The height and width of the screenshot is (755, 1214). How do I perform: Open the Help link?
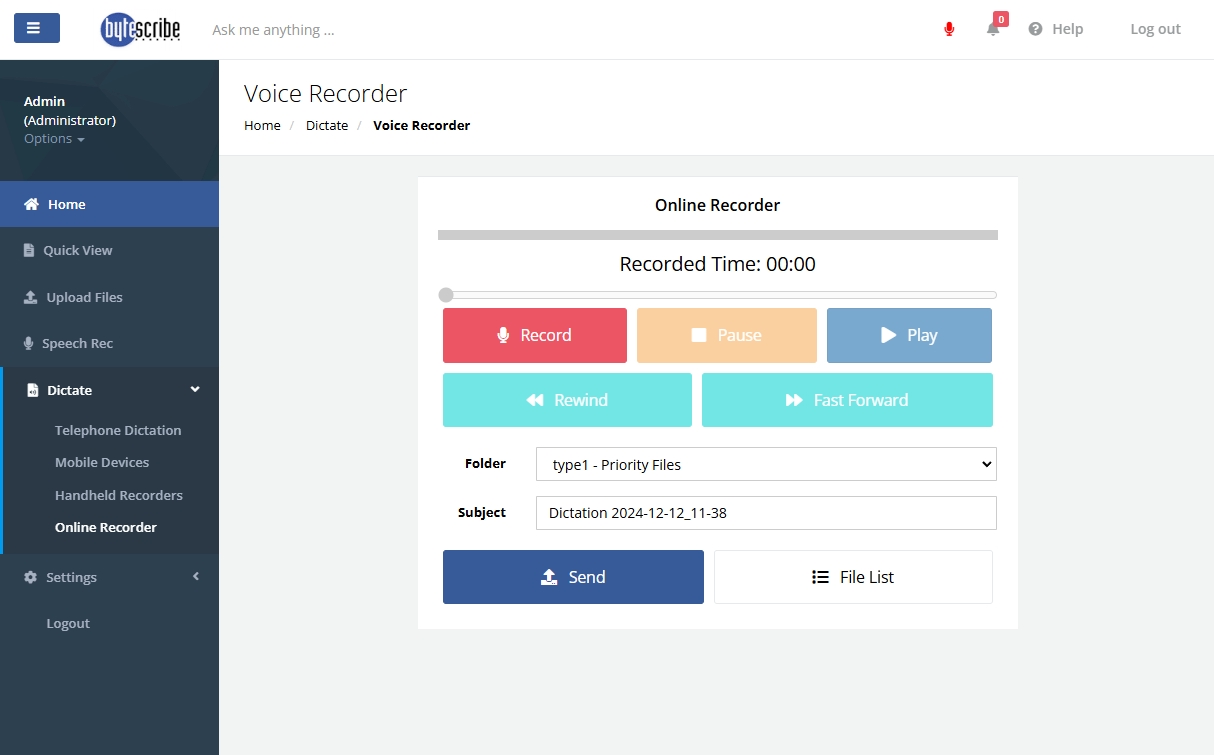point(1056,29)
